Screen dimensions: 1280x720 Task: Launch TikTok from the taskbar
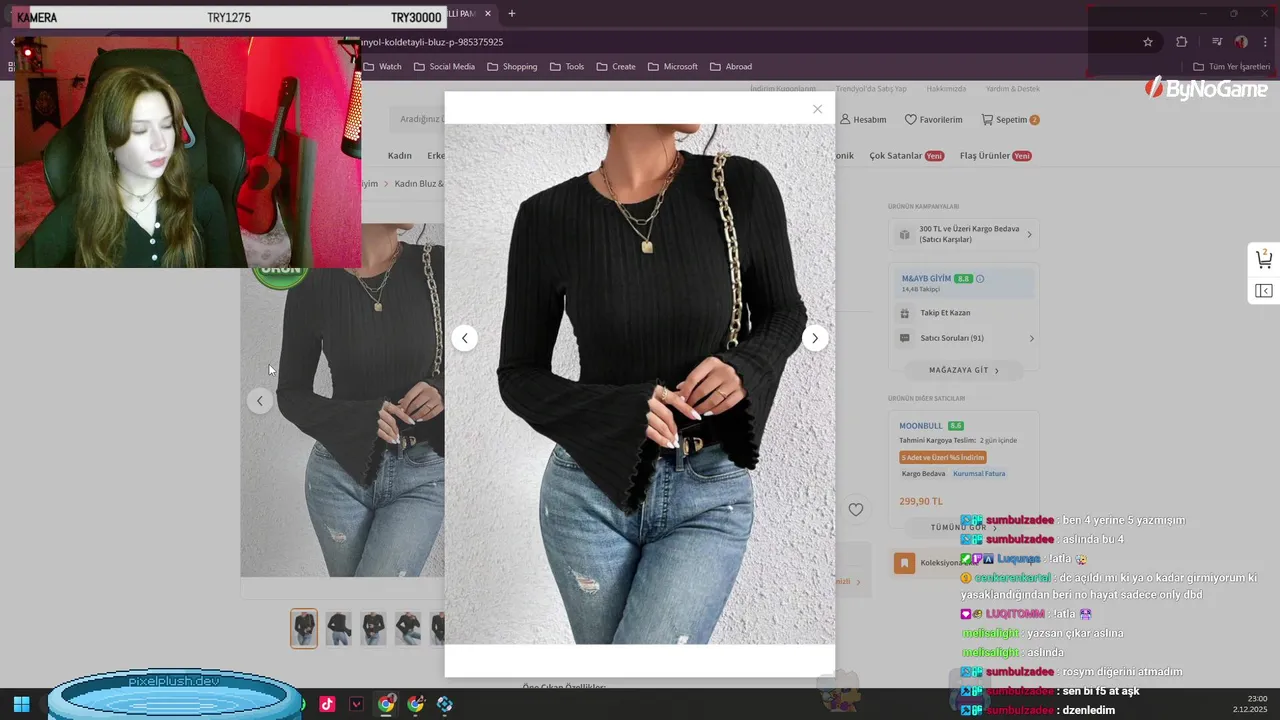(x=327, y=704)
